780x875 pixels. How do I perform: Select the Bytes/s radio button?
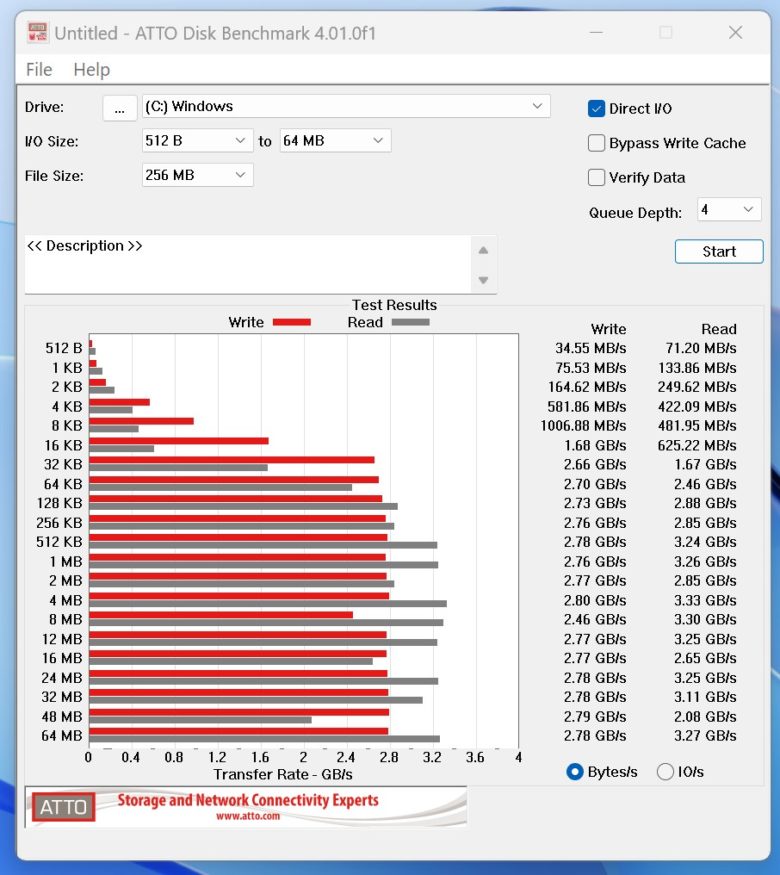pyautogui.click(x=575, y=772)
